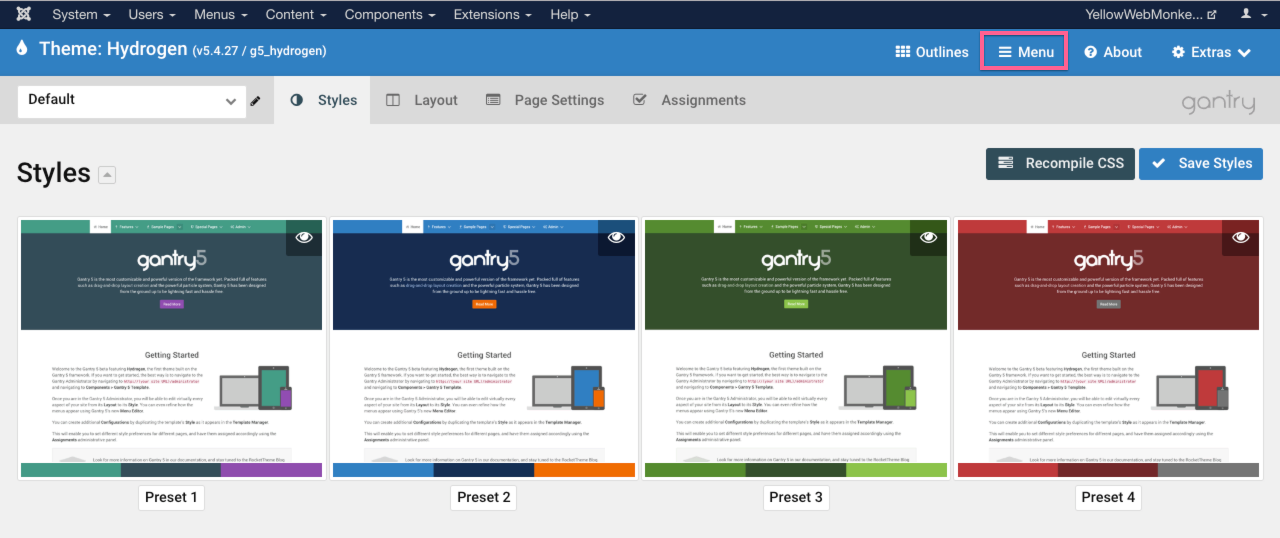Screen dimensions: 1280x538
Task: Open the About page
Action: (1113, 52)
